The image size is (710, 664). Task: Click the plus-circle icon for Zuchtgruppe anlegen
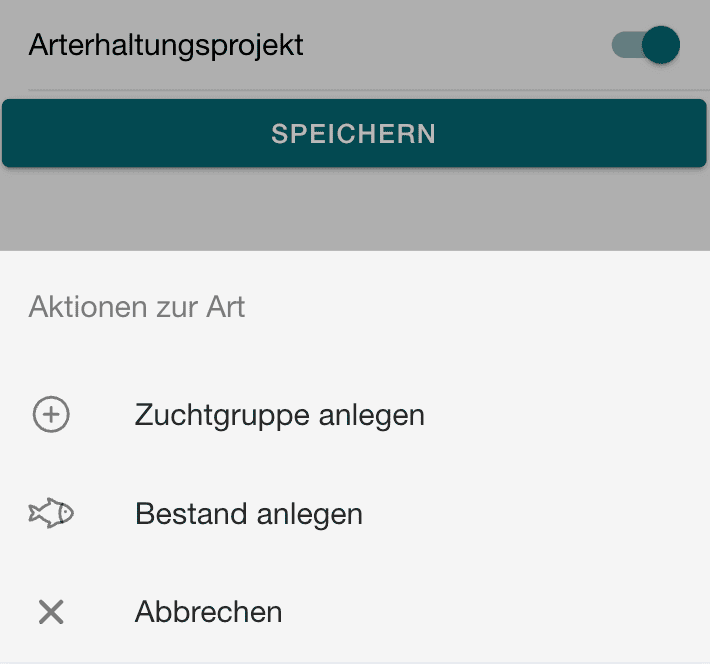tap(51, 414)
